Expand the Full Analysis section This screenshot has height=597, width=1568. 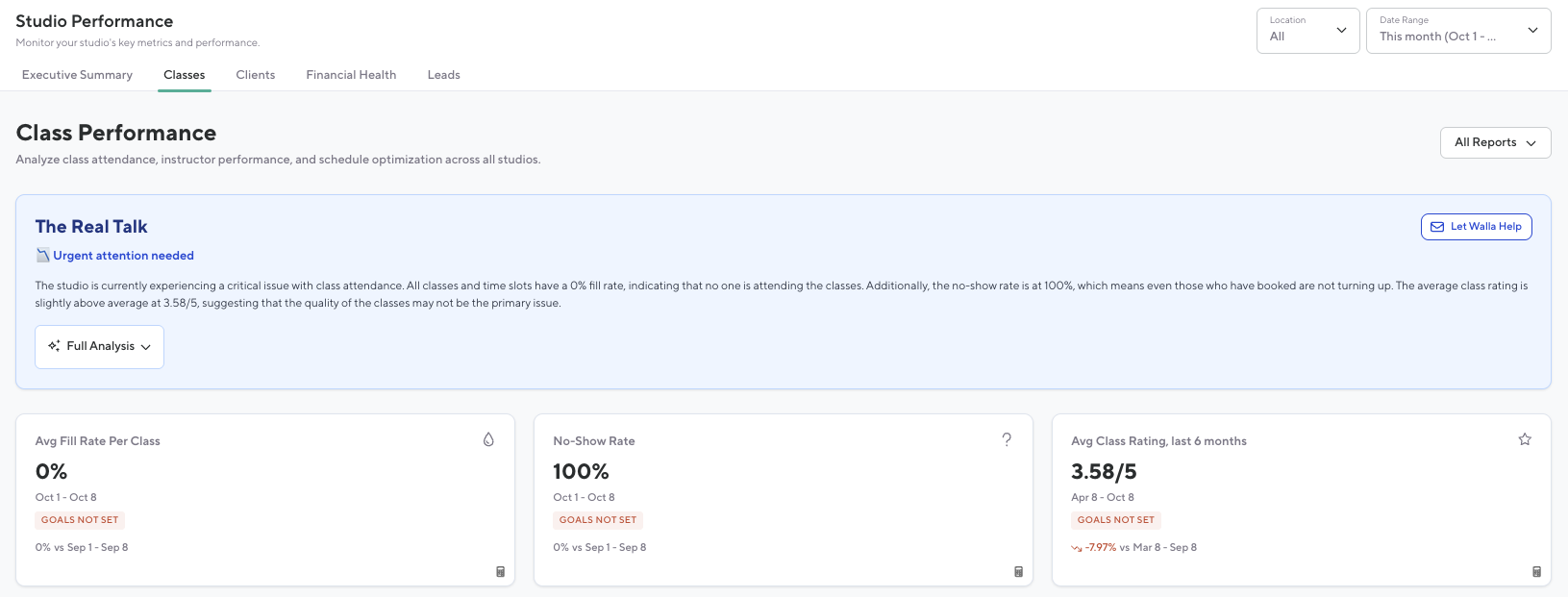tap(100, 346)
